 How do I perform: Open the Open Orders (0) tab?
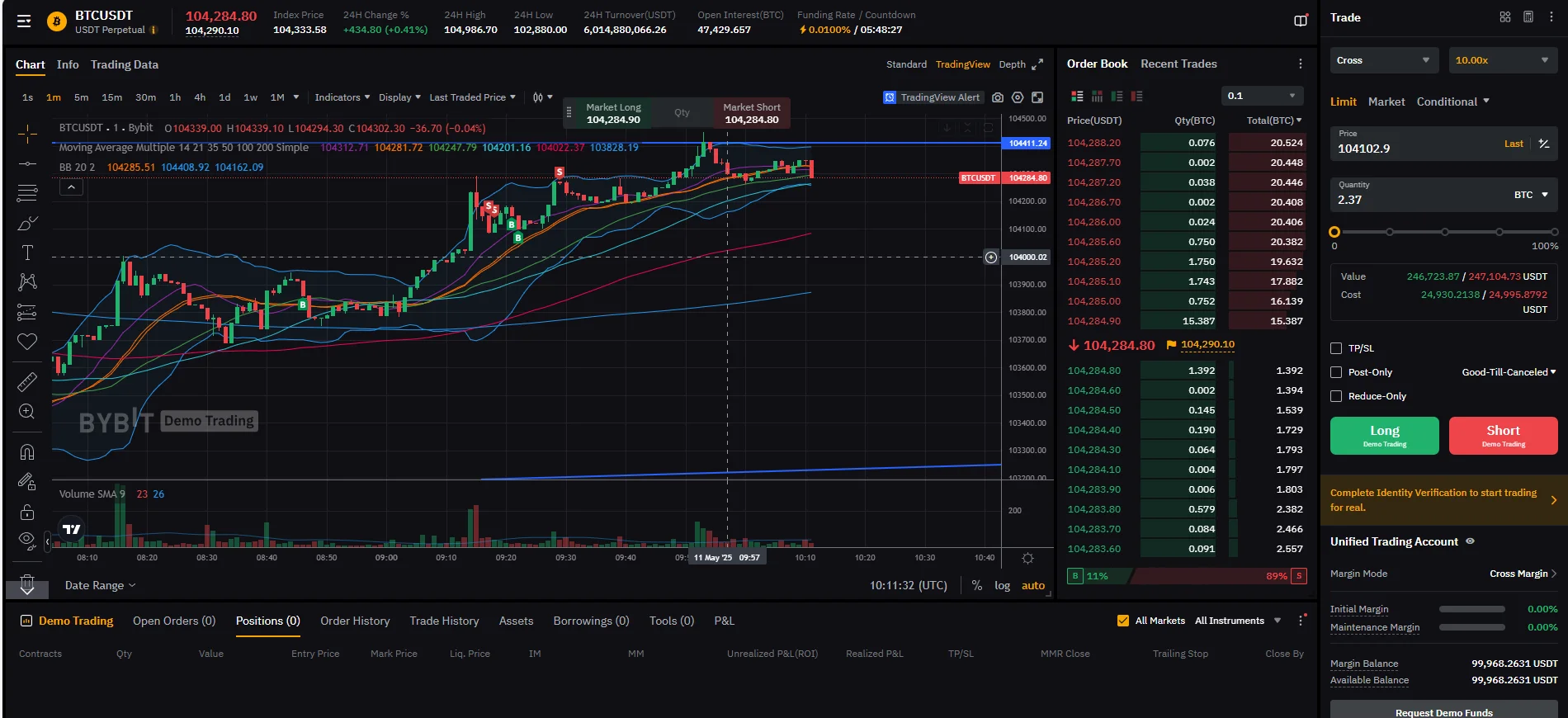click(174, 621)
